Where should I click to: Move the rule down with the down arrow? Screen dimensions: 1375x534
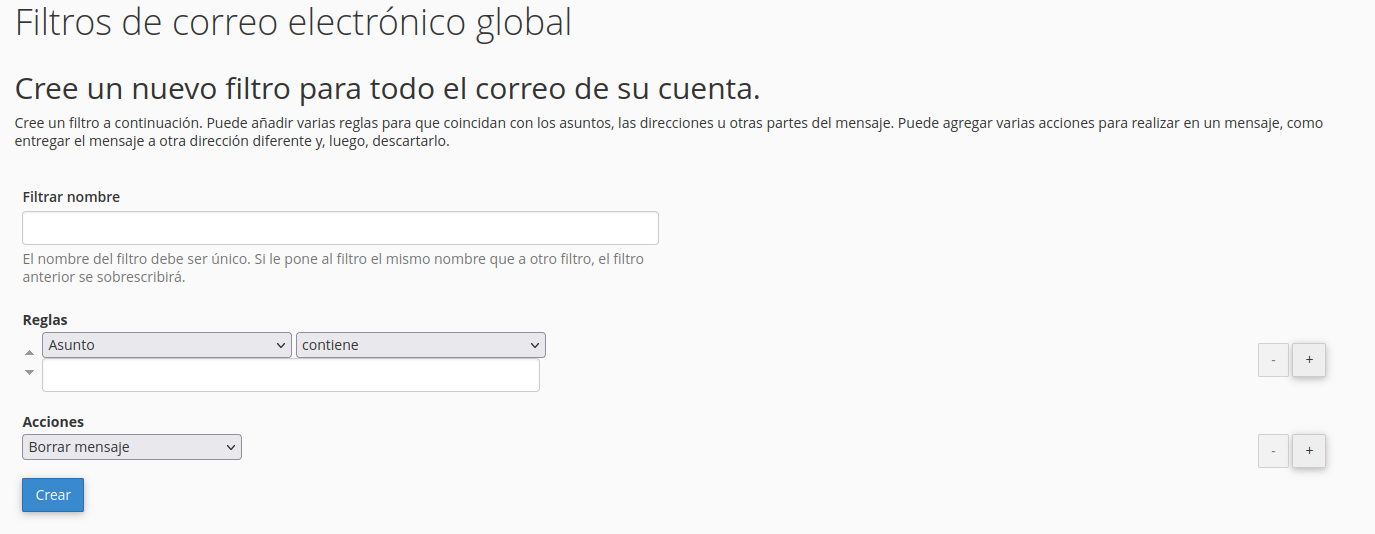pos(29,372)
